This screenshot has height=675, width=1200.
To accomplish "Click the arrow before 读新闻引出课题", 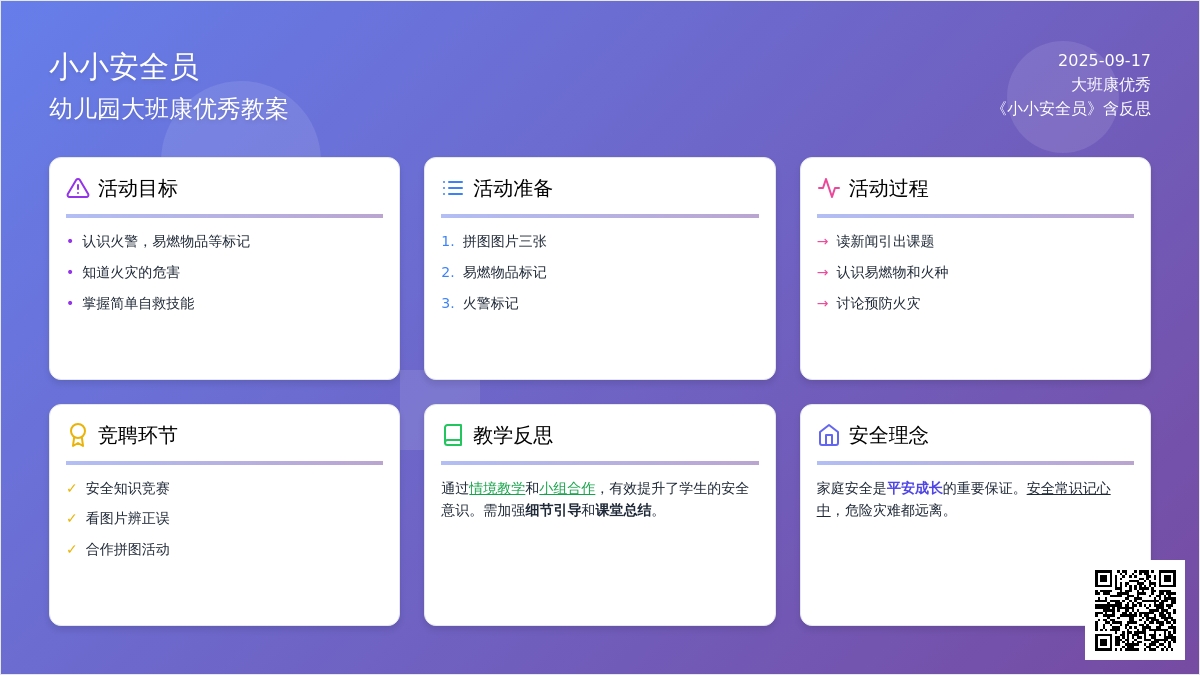I will [822, 241].
